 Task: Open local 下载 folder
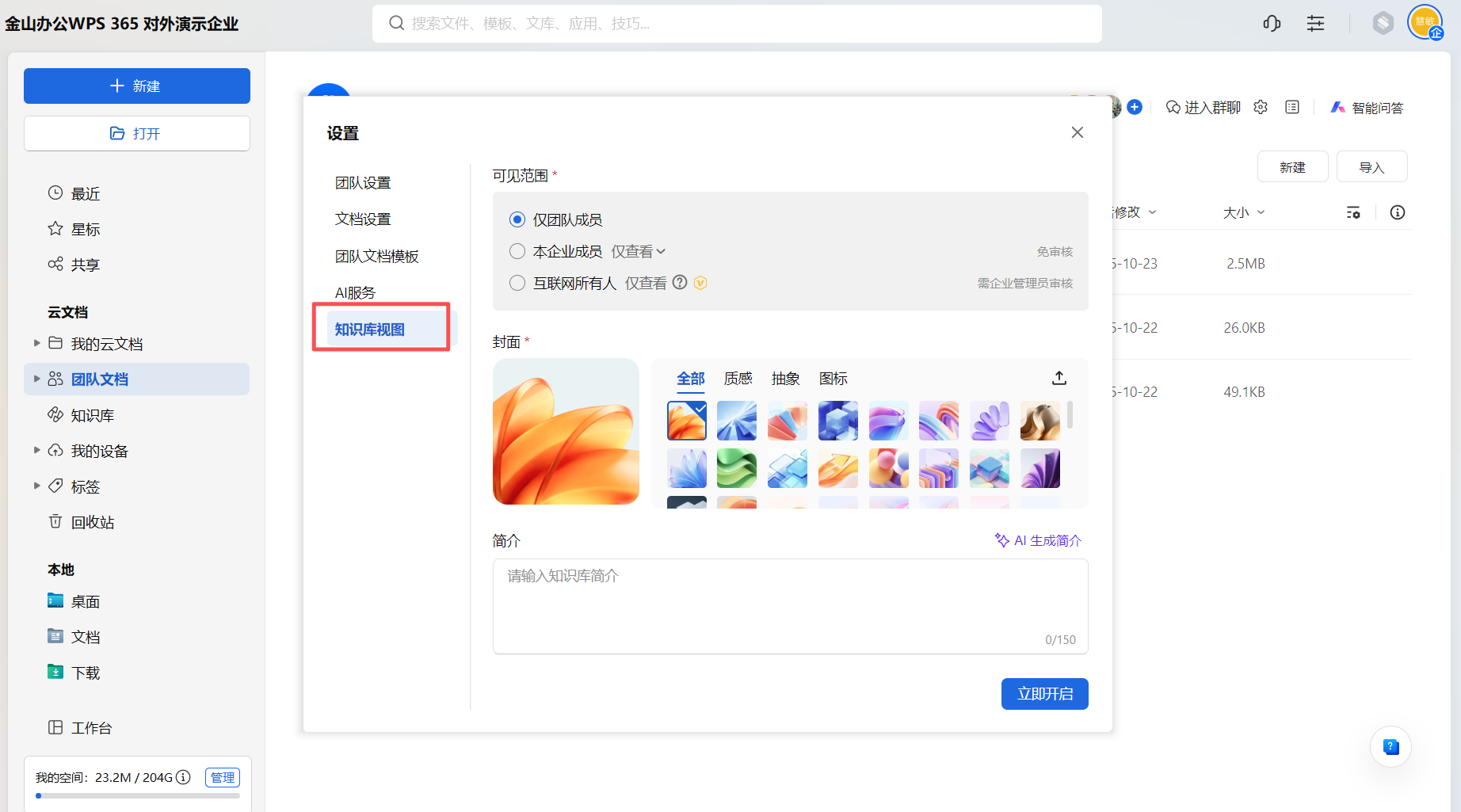[x=74, y=673]
